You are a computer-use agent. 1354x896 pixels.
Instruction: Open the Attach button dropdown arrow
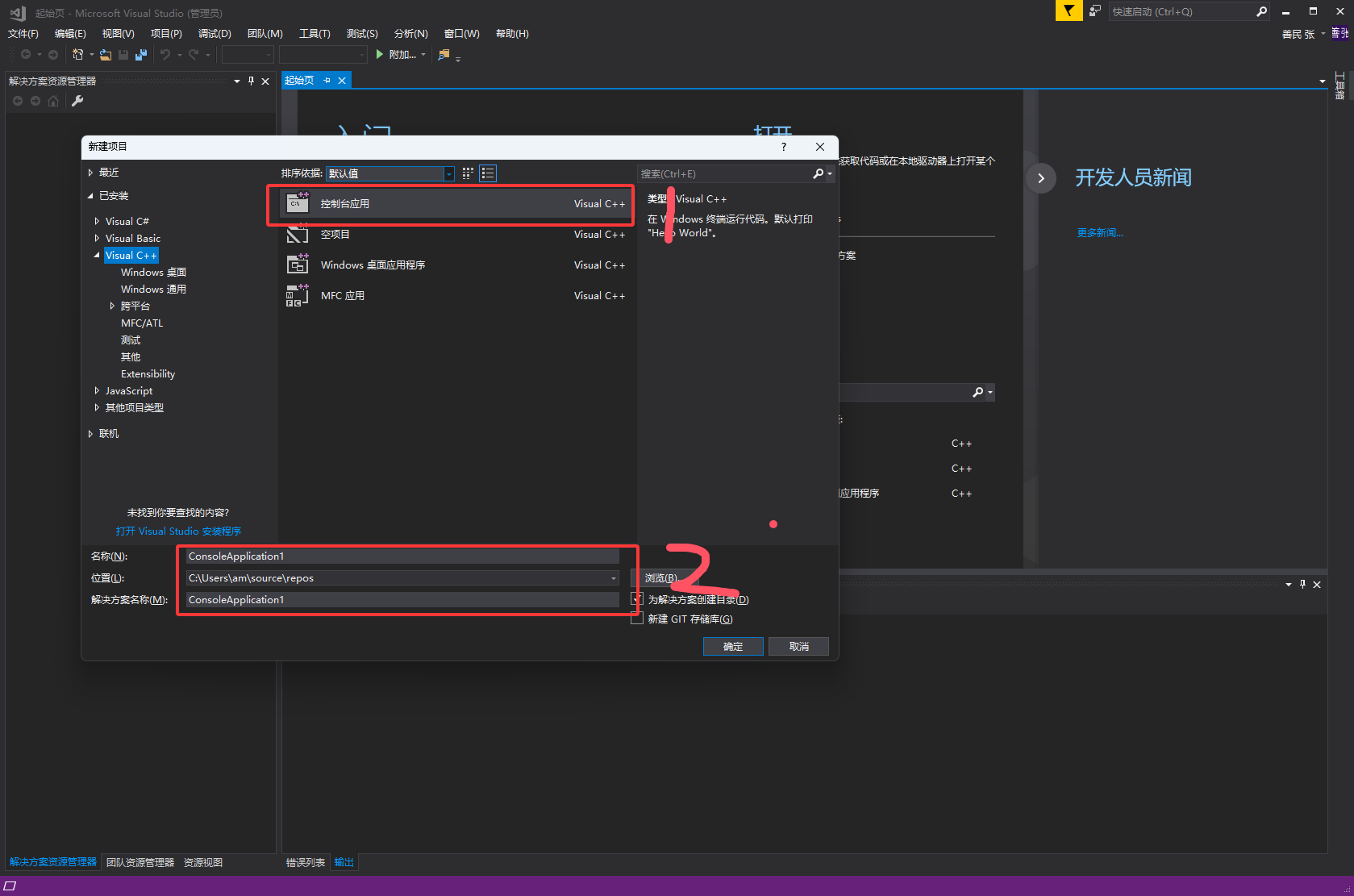point(423,55)
